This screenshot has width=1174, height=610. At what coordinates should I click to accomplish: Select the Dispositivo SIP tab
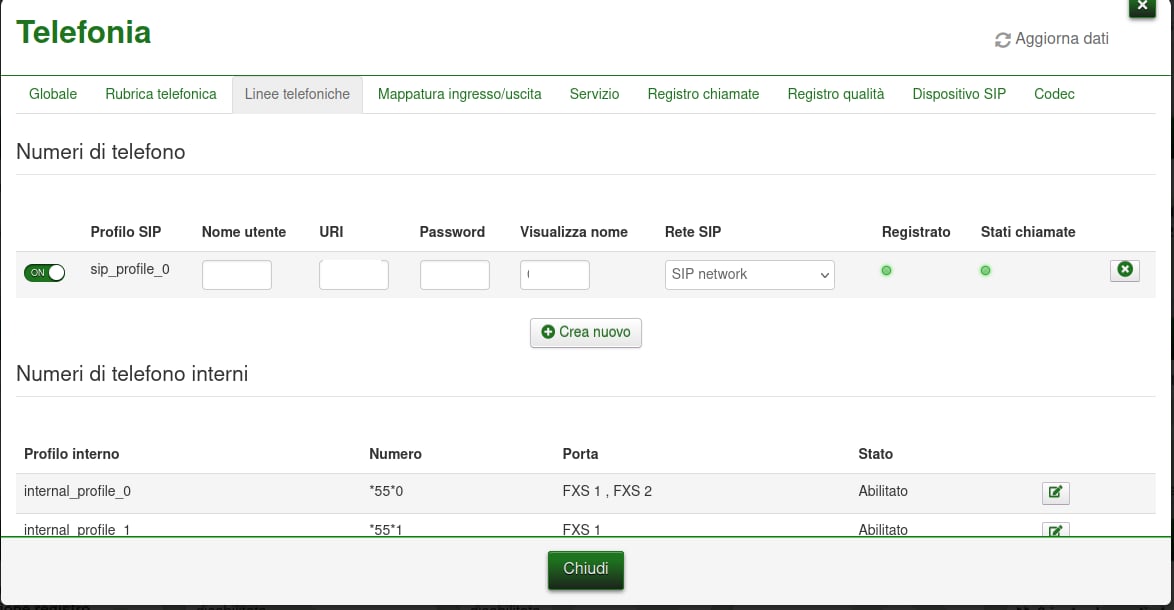point(959,94)
